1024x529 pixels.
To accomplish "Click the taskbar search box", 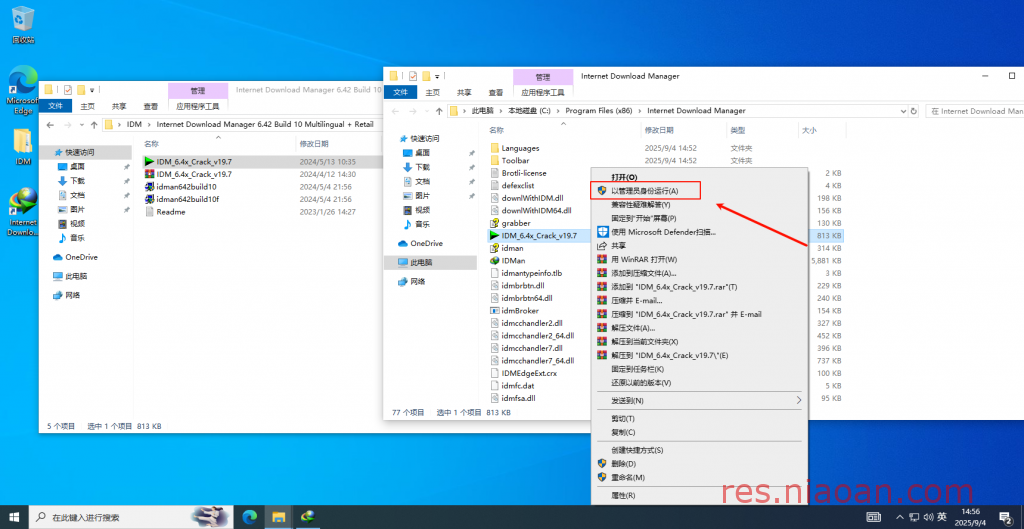I will pos(132,517).
